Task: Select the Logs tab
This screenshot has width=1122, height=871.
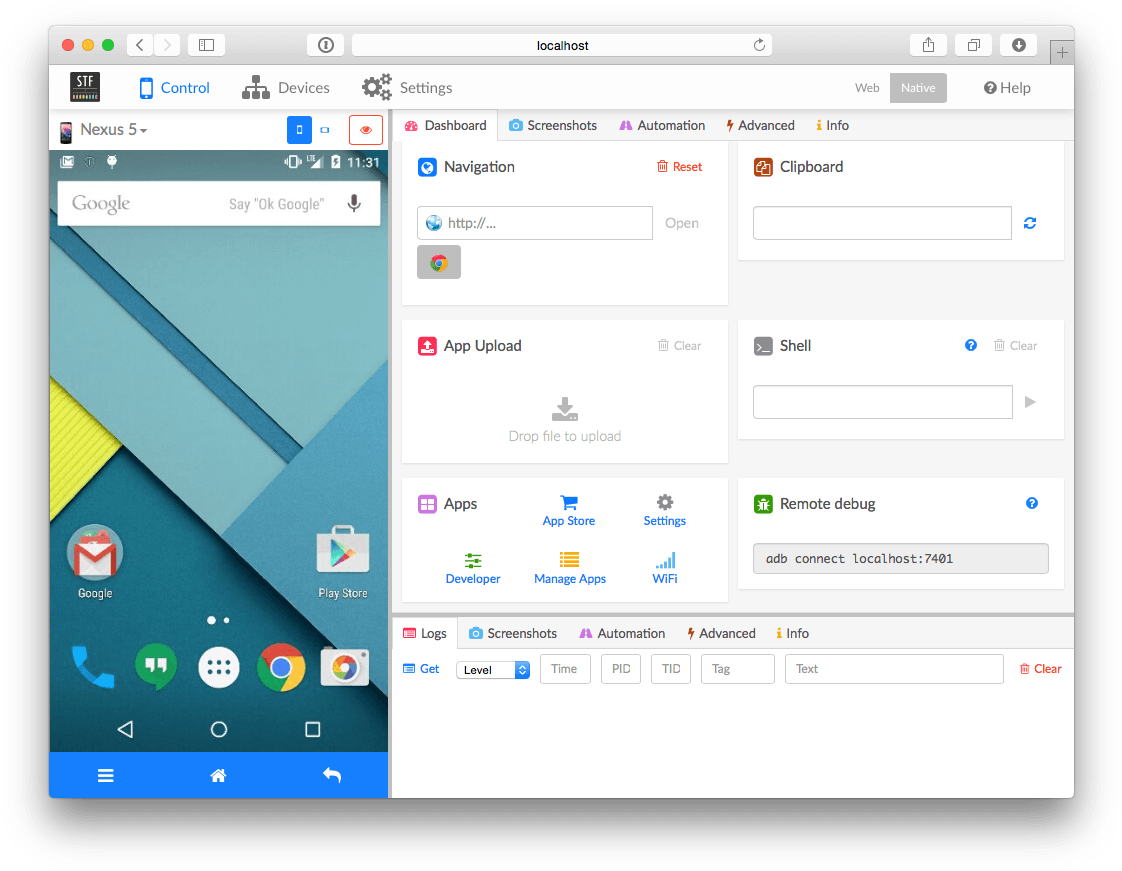Action: pos(425,633)
